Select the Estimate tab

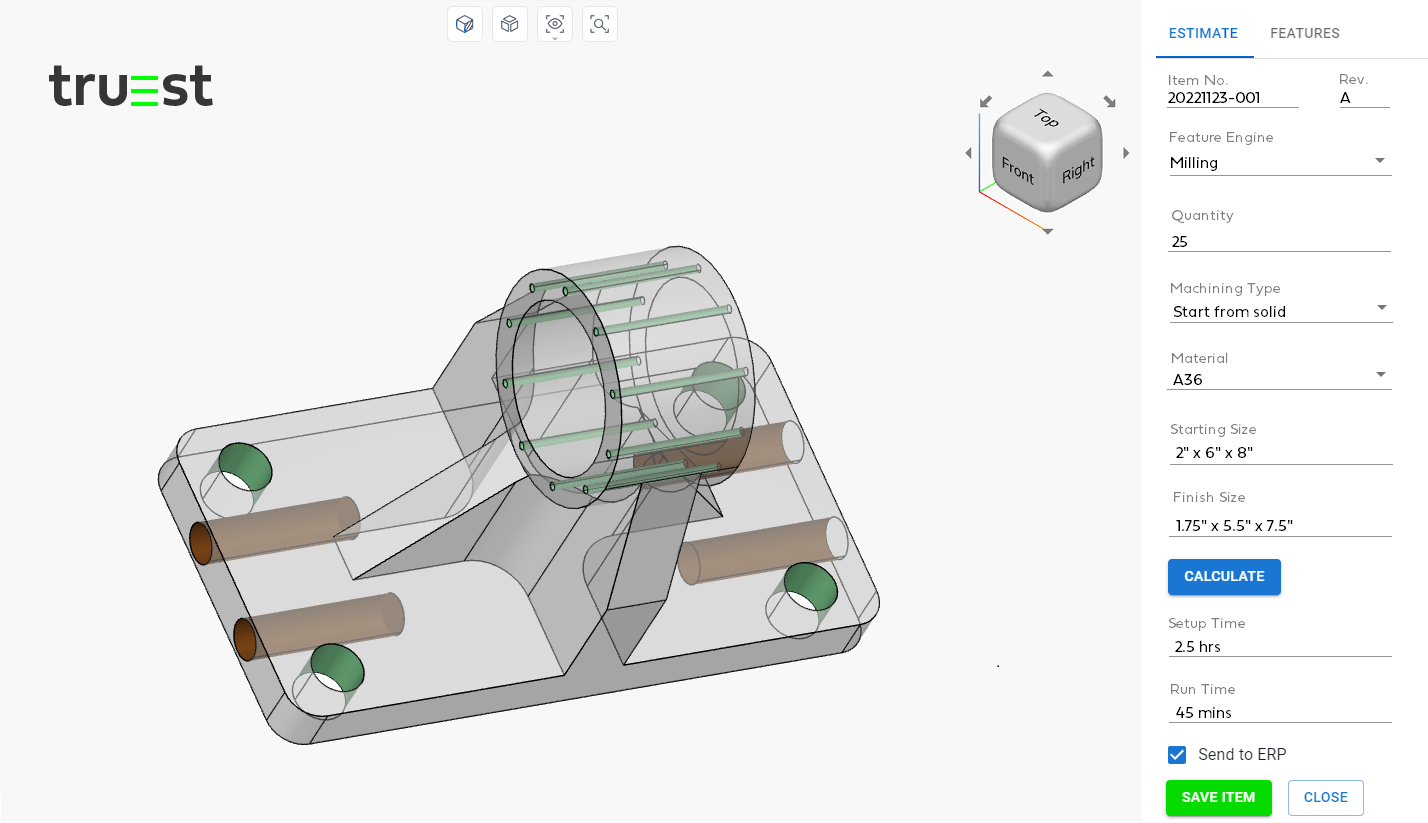click(x=1203, y=33)
